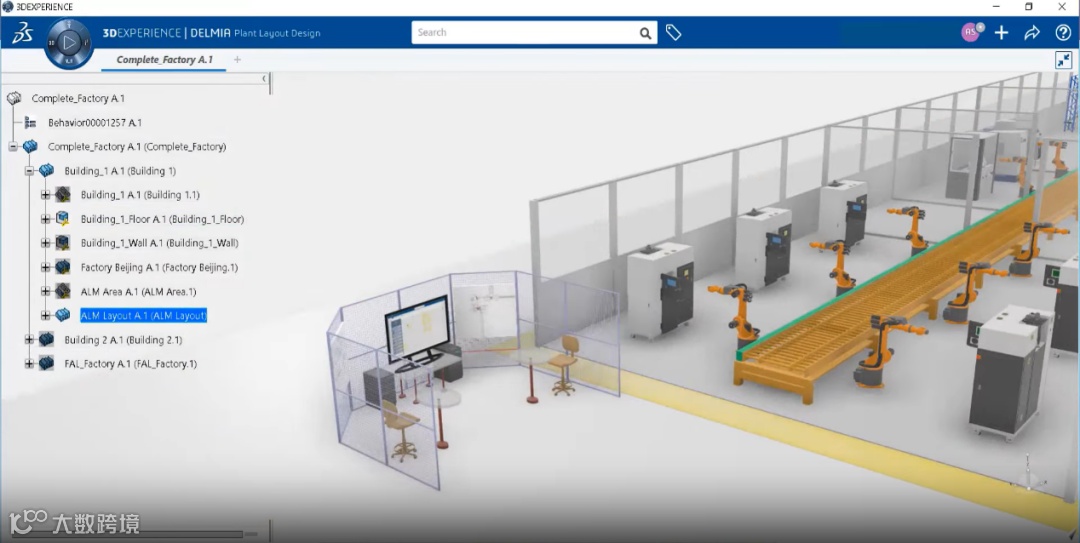Add a new tab with plus
The image size is (1080, 543).
coord(237,60)
